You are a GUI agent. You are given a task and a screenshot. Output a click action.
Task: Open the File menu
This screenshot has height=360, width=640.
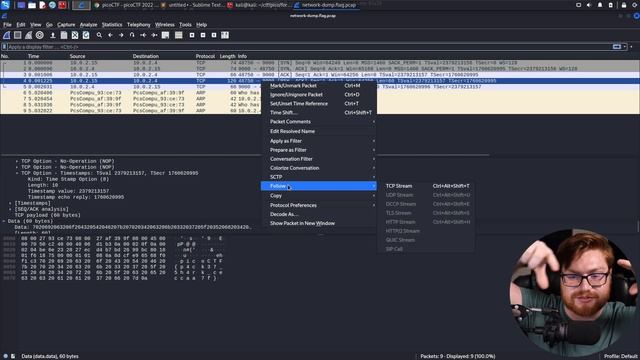click(x=7, y=24)
